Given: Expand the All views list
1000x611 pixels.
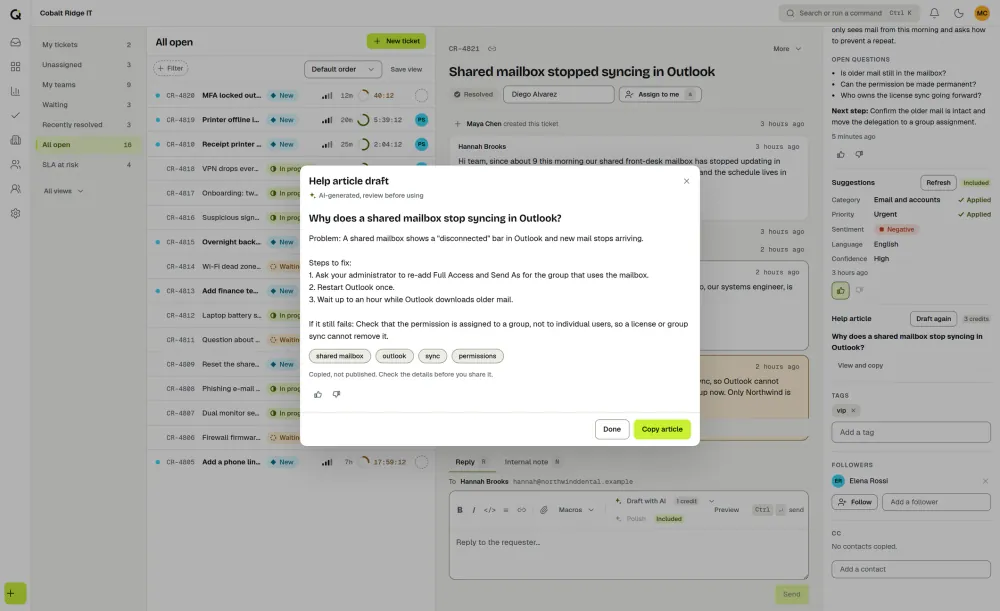Looking at the screenshot, I should tap(63, 191).
